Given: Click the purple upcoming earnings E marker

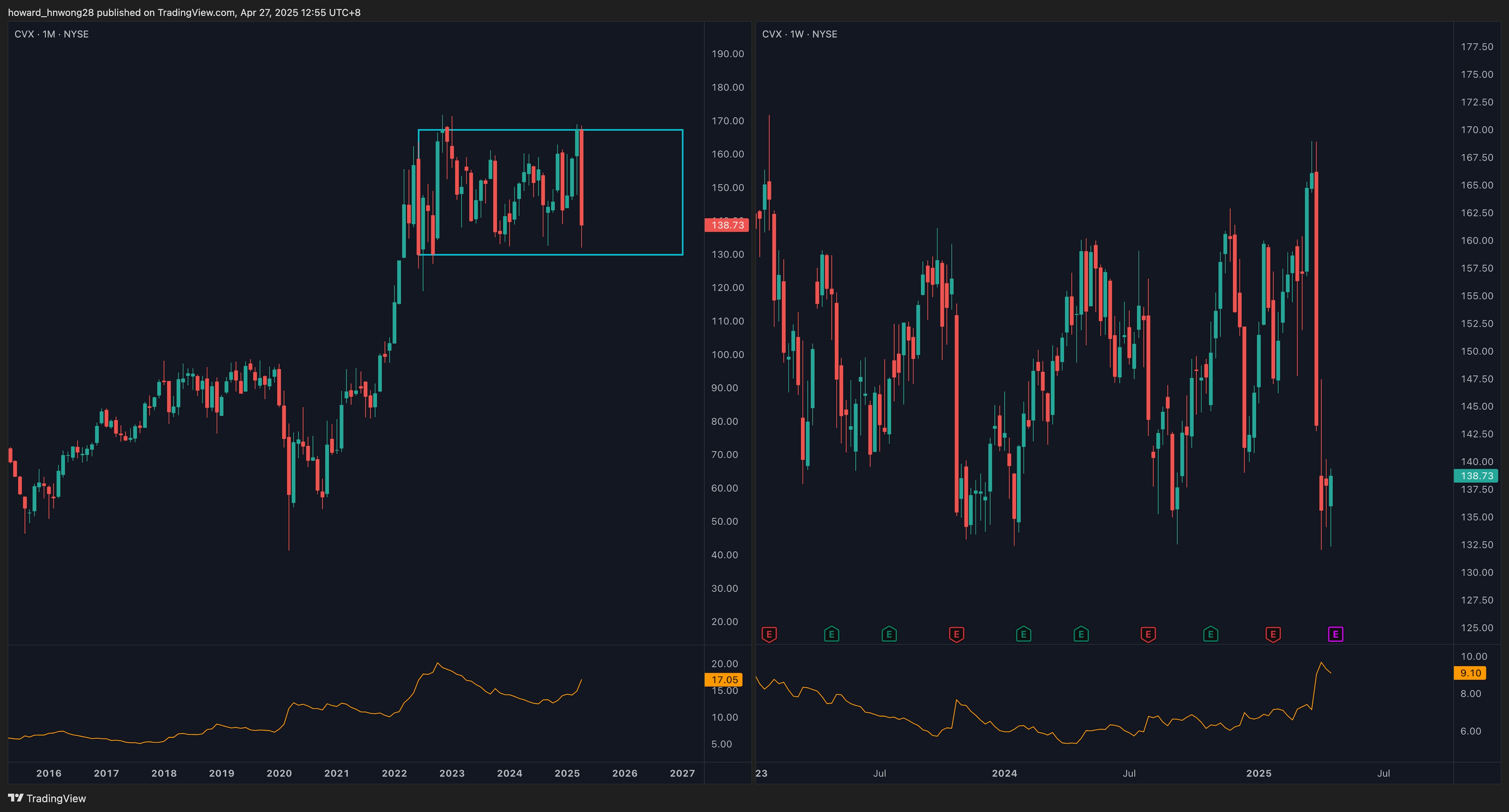Looking at the screenshot, I should (1335, 634).
